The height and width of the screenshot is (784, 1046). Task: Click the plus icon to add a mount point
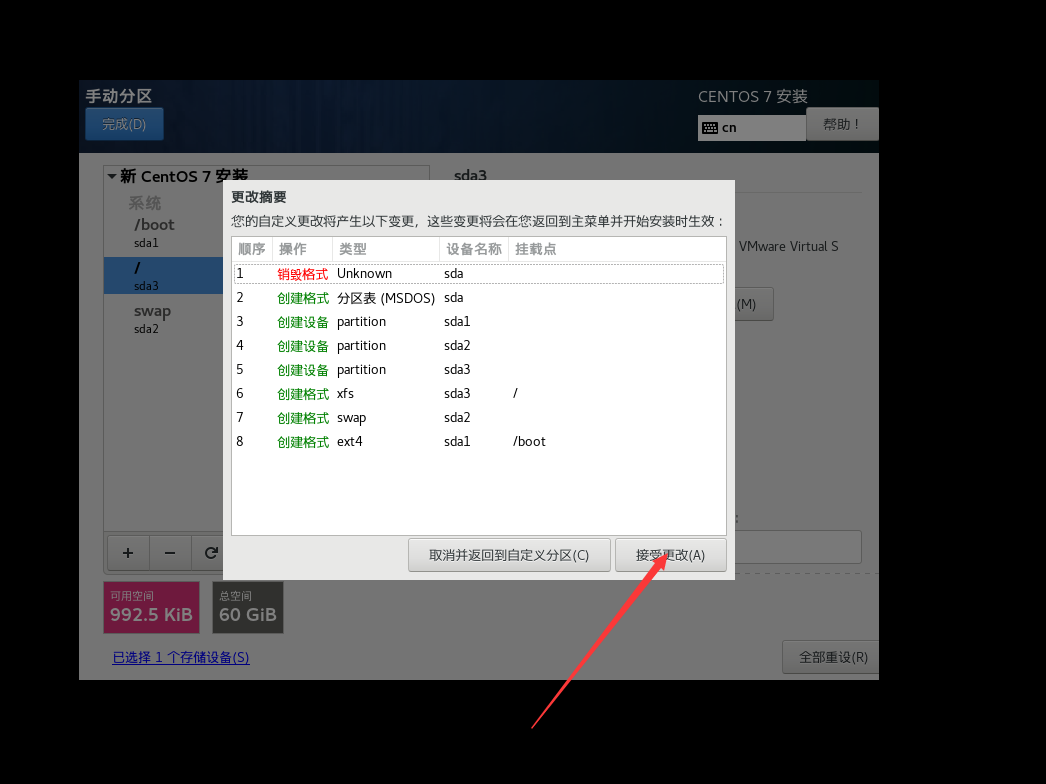(x=128, y=552)
